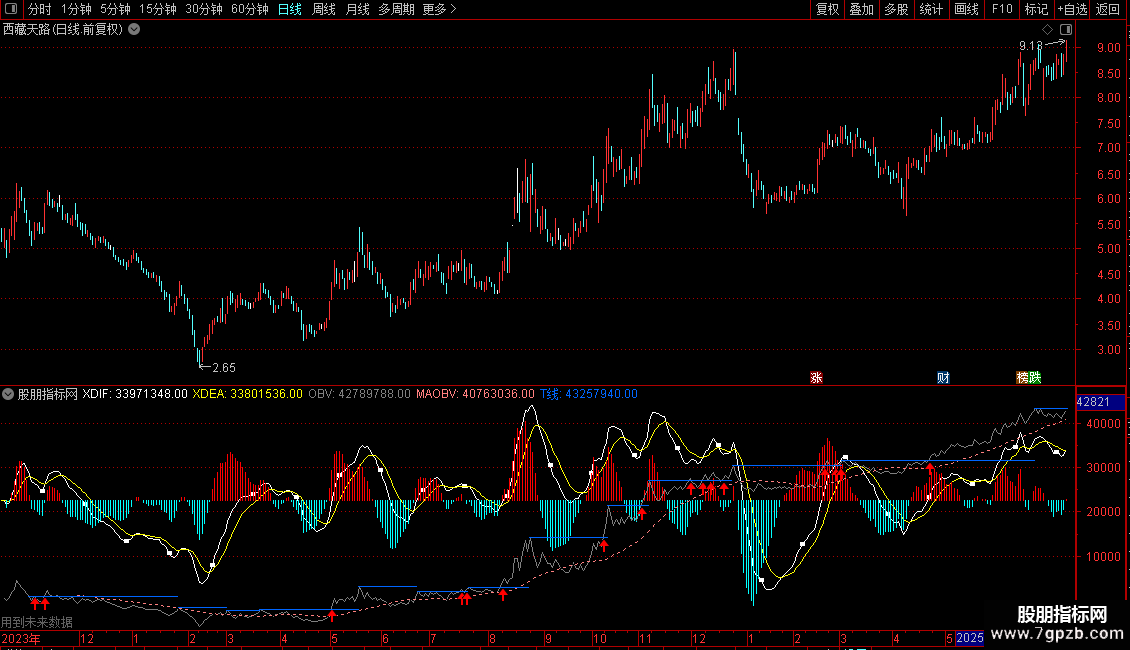Switch to the 周线 weekly tab
This screenshot has width=1130, height=650.
pos(324,9)
